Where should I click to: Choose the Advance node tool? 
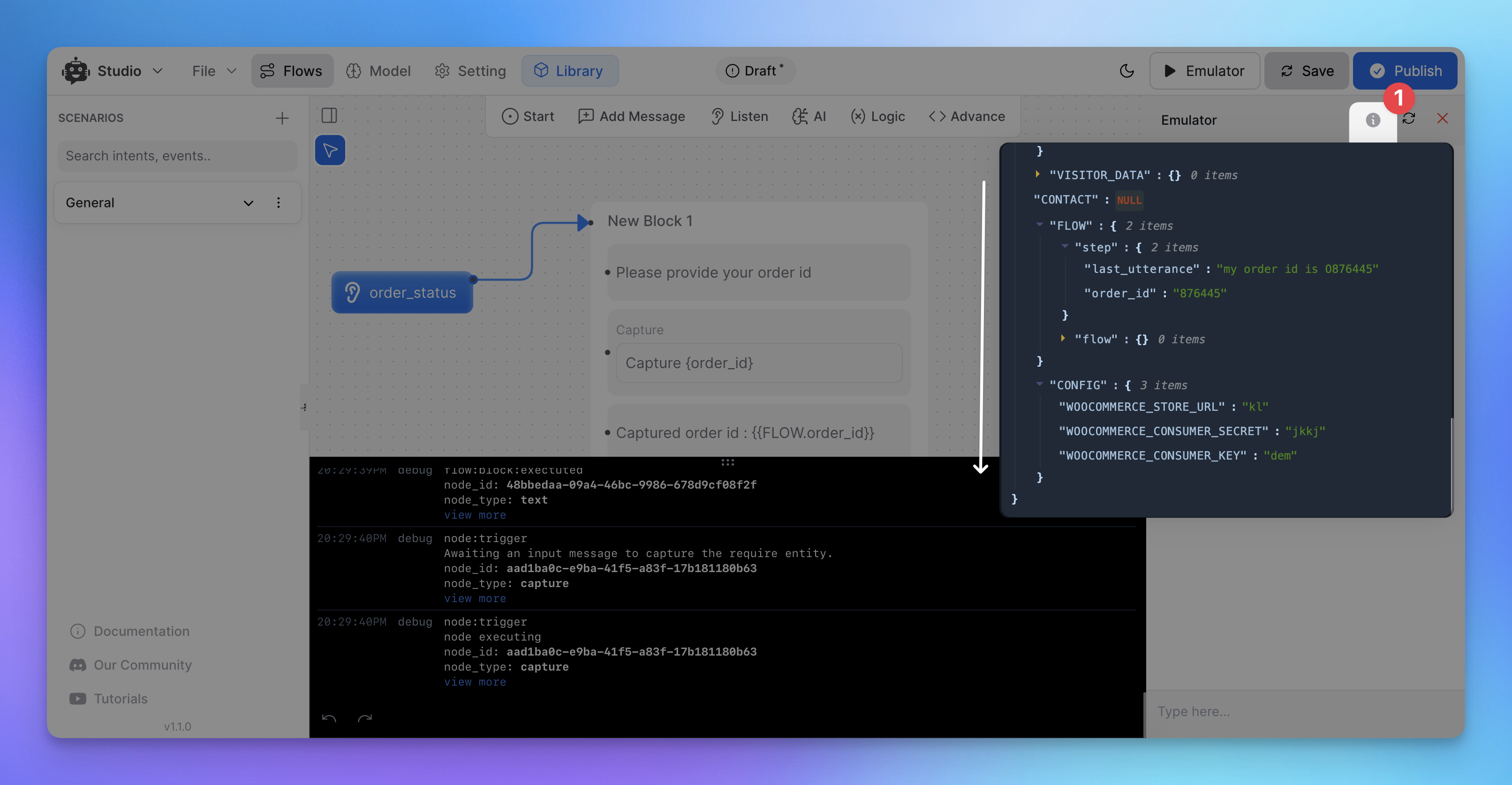(967, 116)
